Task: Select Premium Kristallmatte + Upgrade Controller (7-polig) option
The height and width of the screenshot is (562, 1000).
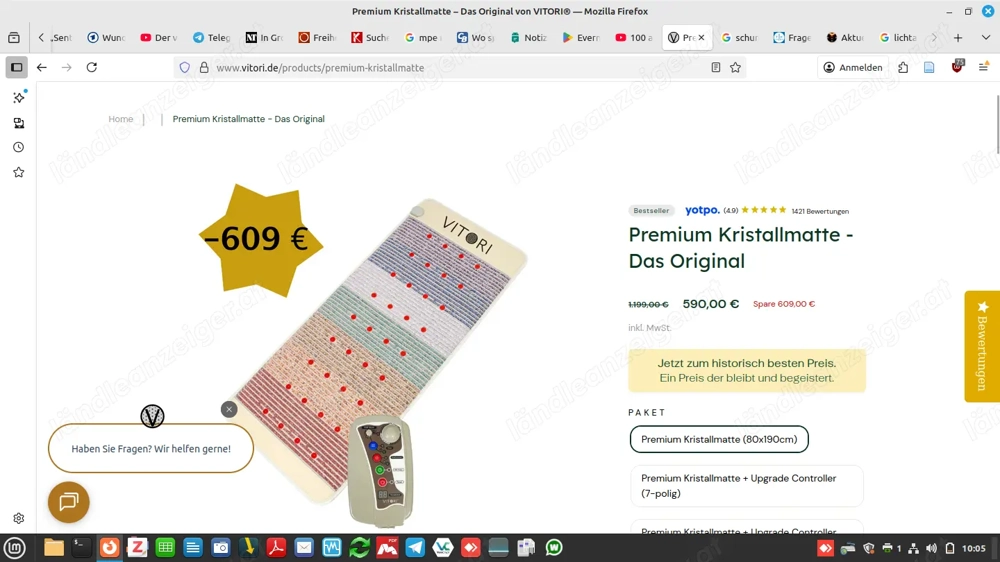Action: click(746, 485)
